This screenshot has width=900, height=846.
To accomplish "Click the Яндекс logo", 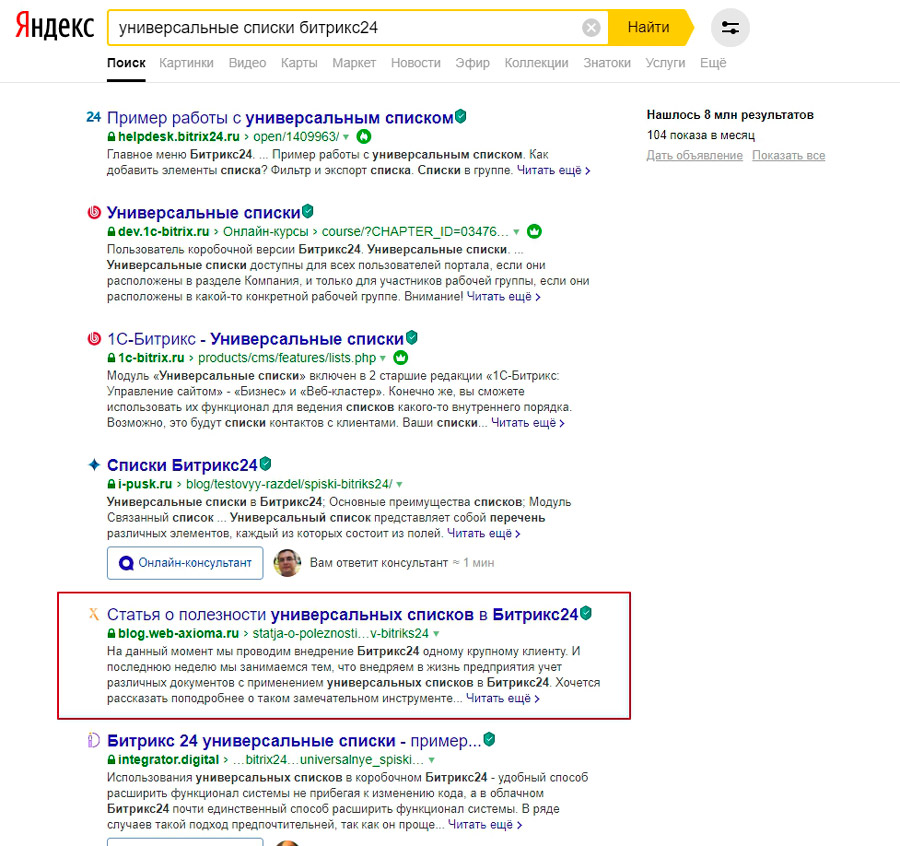I will coord(54,27).
